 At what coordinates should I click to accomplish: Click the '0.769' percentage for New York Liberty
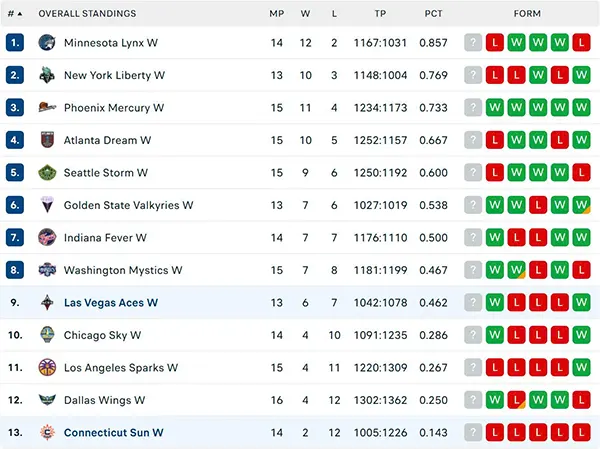433,75
